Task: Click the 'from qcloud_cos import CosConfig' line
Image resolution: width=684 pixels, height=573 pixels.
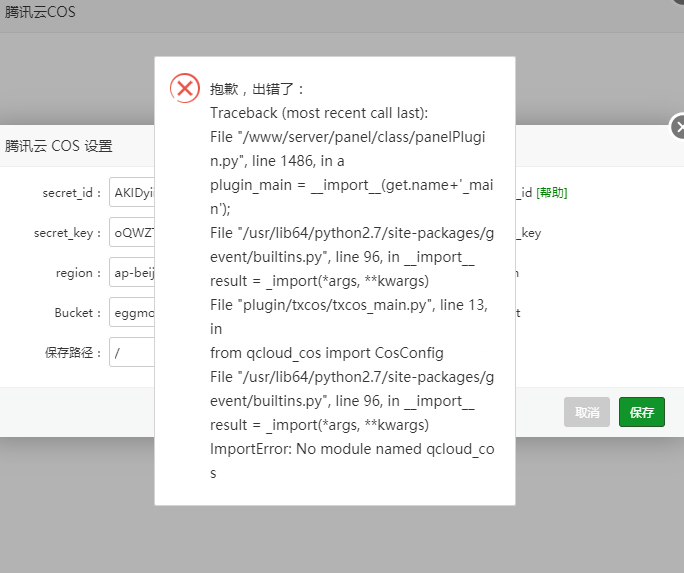Action: coord(327,353)
